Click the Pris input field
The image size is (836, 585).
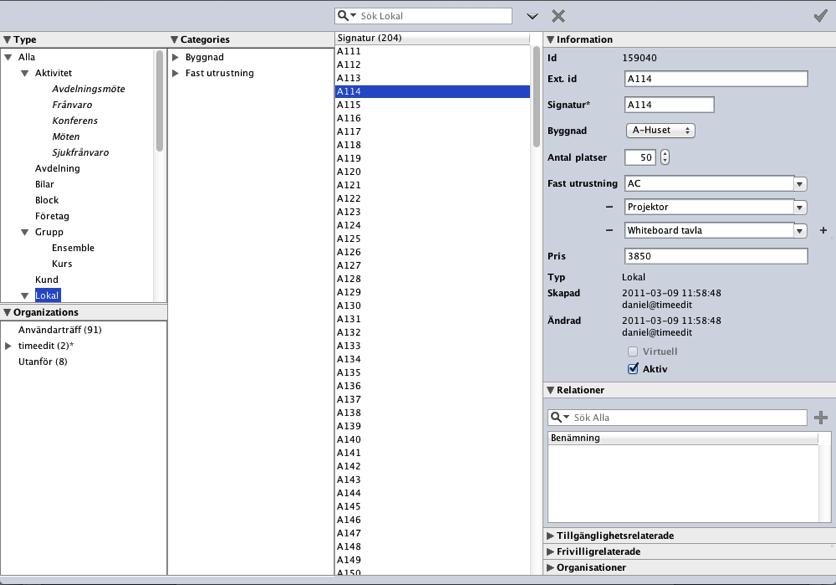point(716,256)
